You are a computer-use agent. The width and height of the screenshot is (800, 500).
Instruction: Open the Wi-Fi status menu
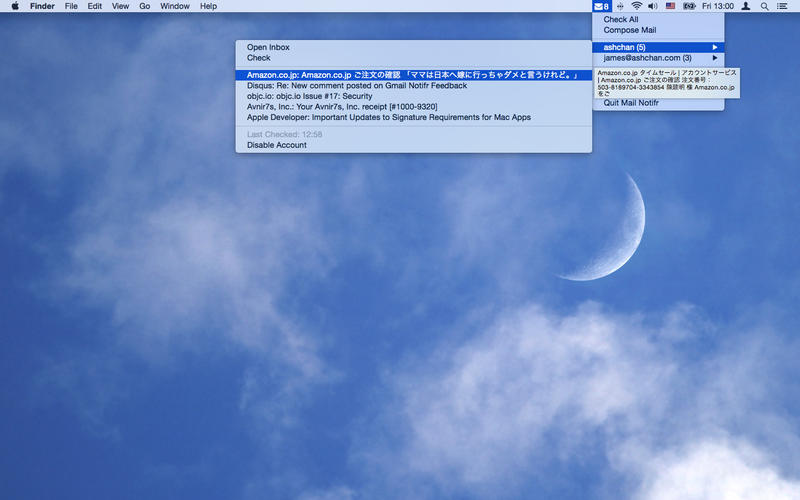coord(636,6)
